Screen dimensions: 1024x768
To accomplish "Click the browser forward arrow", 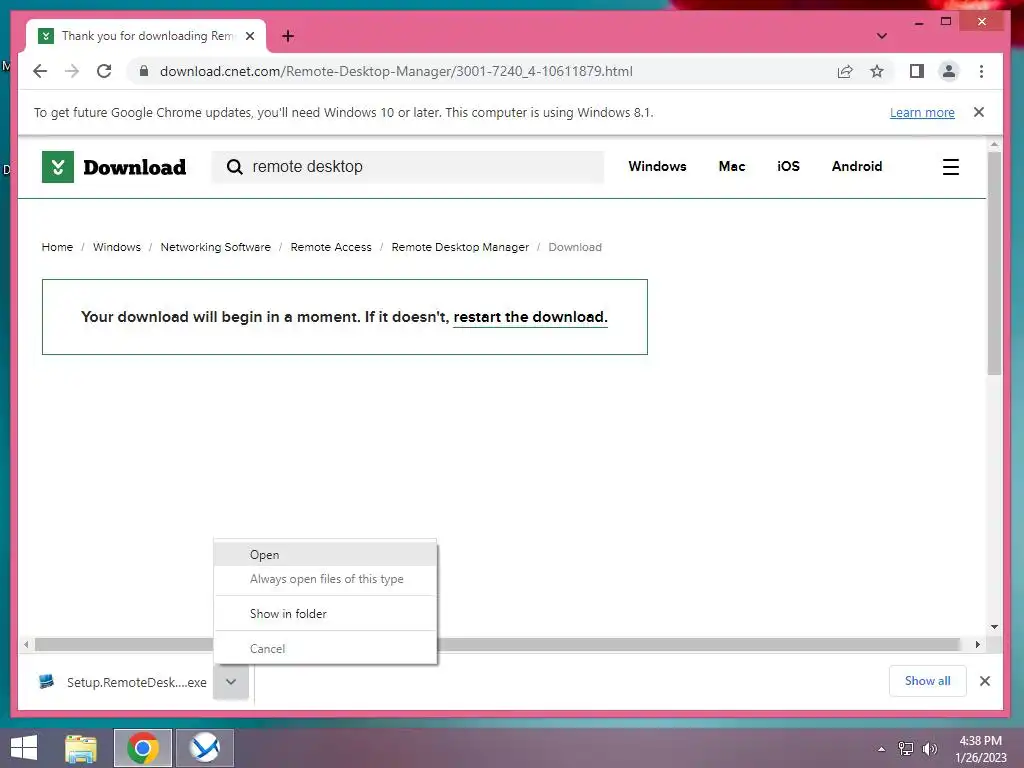I will pyautogui.click(x=72, y=71).
